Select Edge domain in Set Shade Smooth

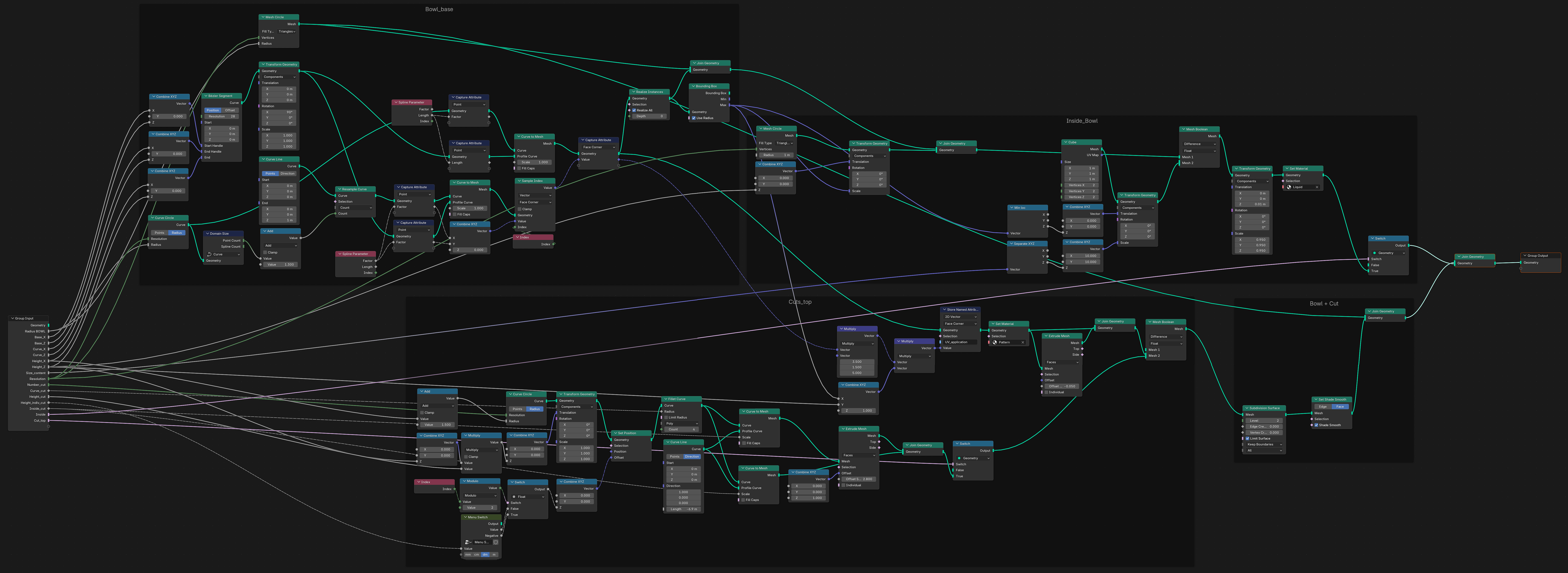(1323, 407)
